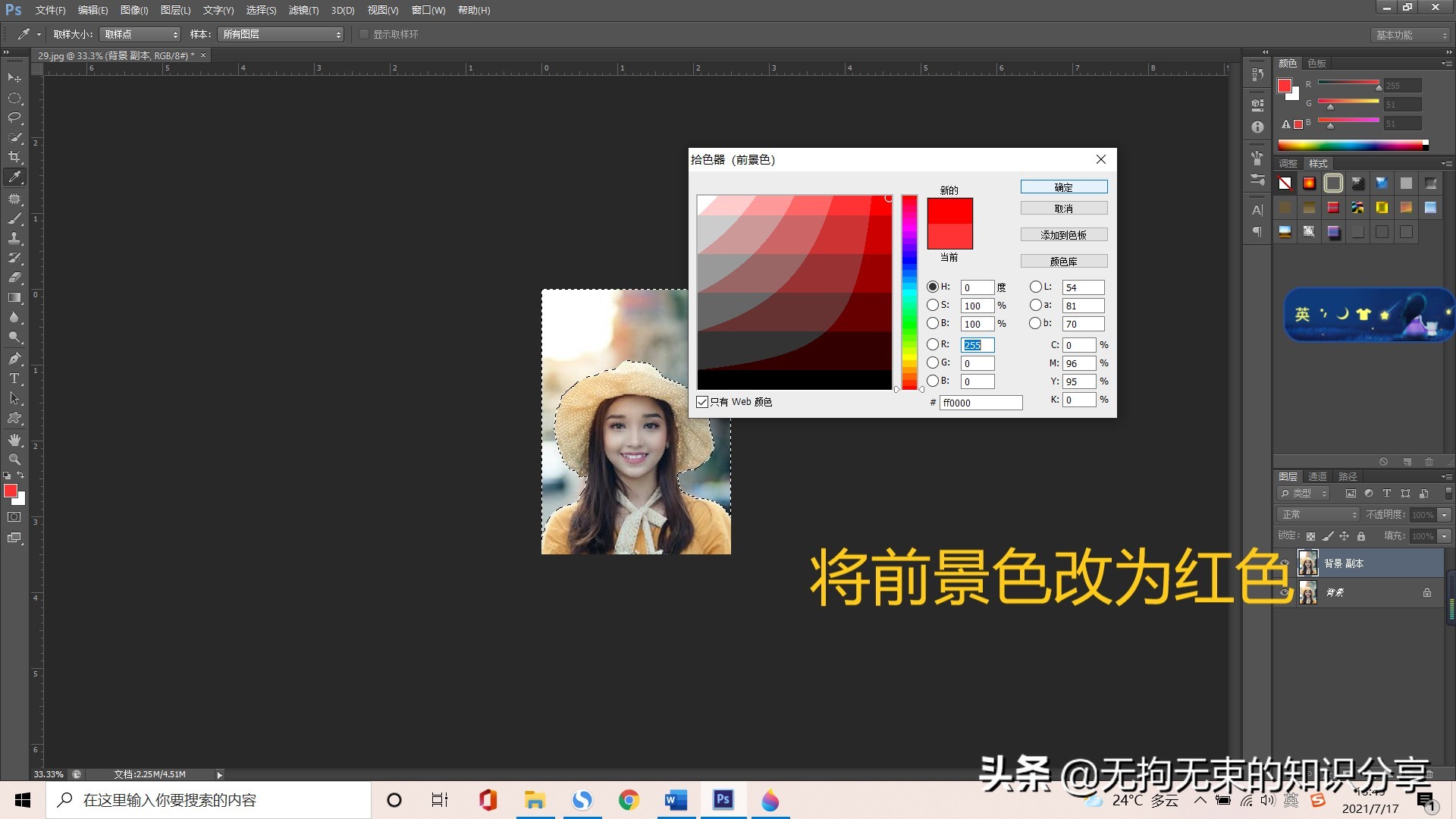The image size is (1456, 819).
Task: Open the 取样大小 dropdown in options bar
Action: tap(140, 34)
